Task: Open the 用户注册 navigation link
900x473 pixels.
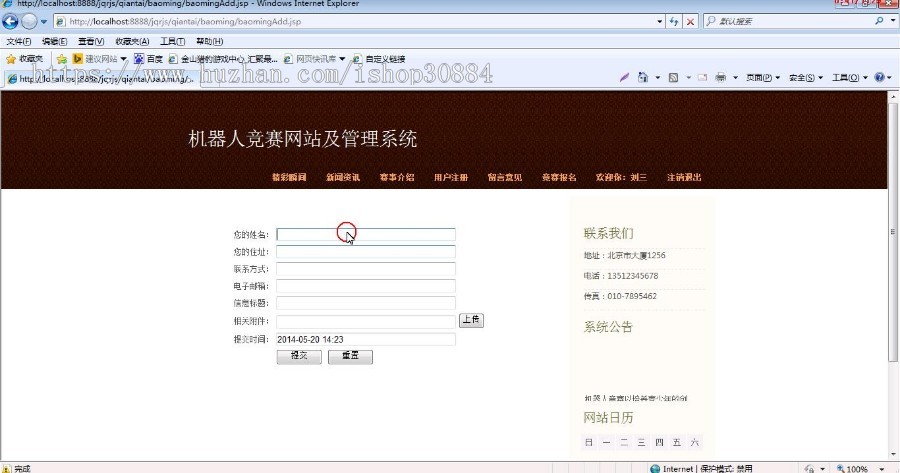Action: (x=451, y=177)
